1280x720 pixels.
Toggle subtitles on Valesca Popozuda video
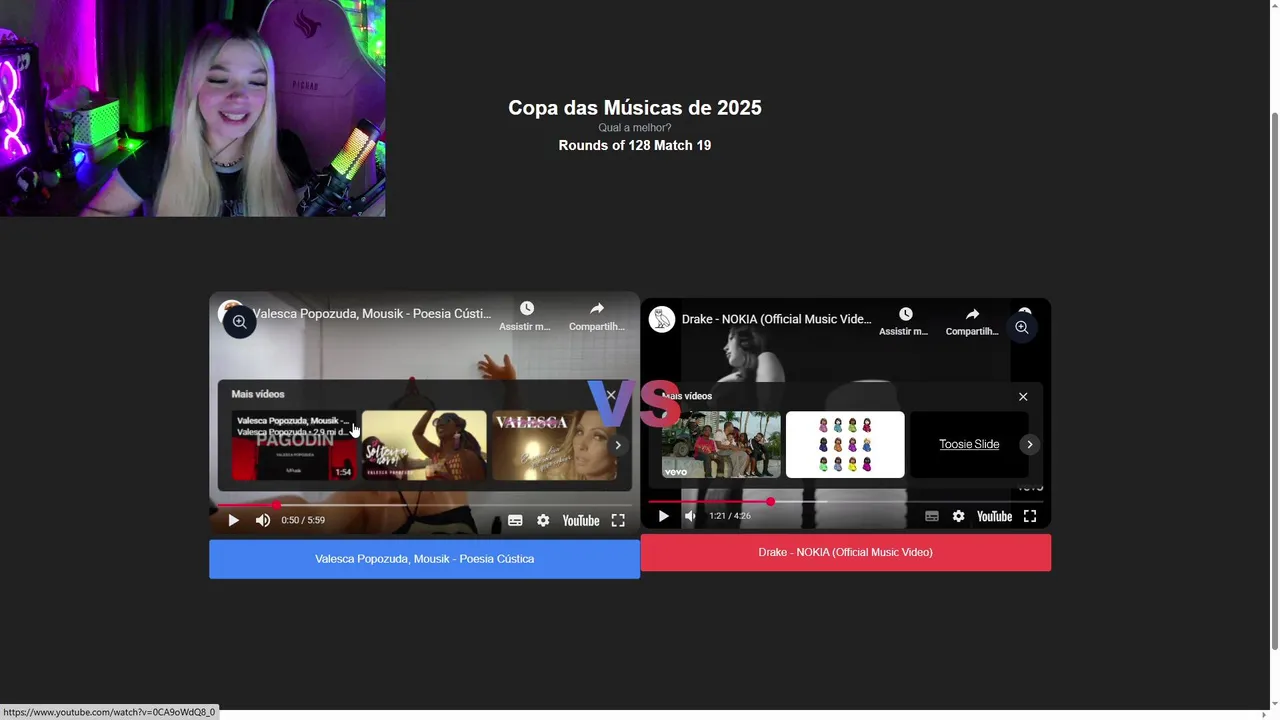coord(515,520)
